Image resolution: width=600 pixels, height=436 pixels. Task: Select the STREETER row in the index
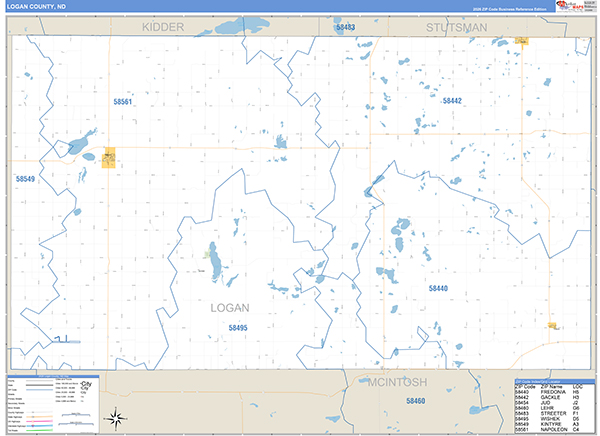point(547,413)
